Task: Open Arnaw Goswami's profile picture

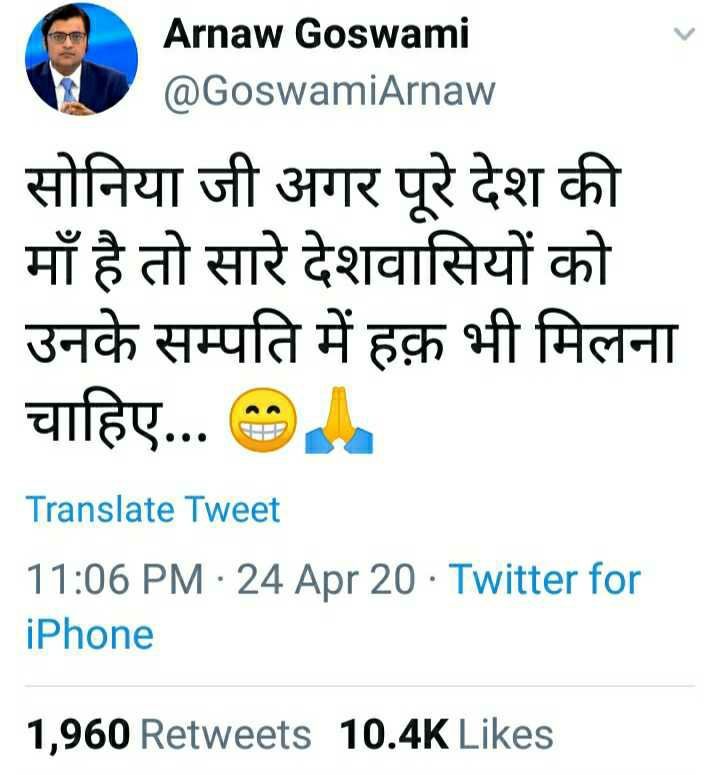Action: click(82, 59)
